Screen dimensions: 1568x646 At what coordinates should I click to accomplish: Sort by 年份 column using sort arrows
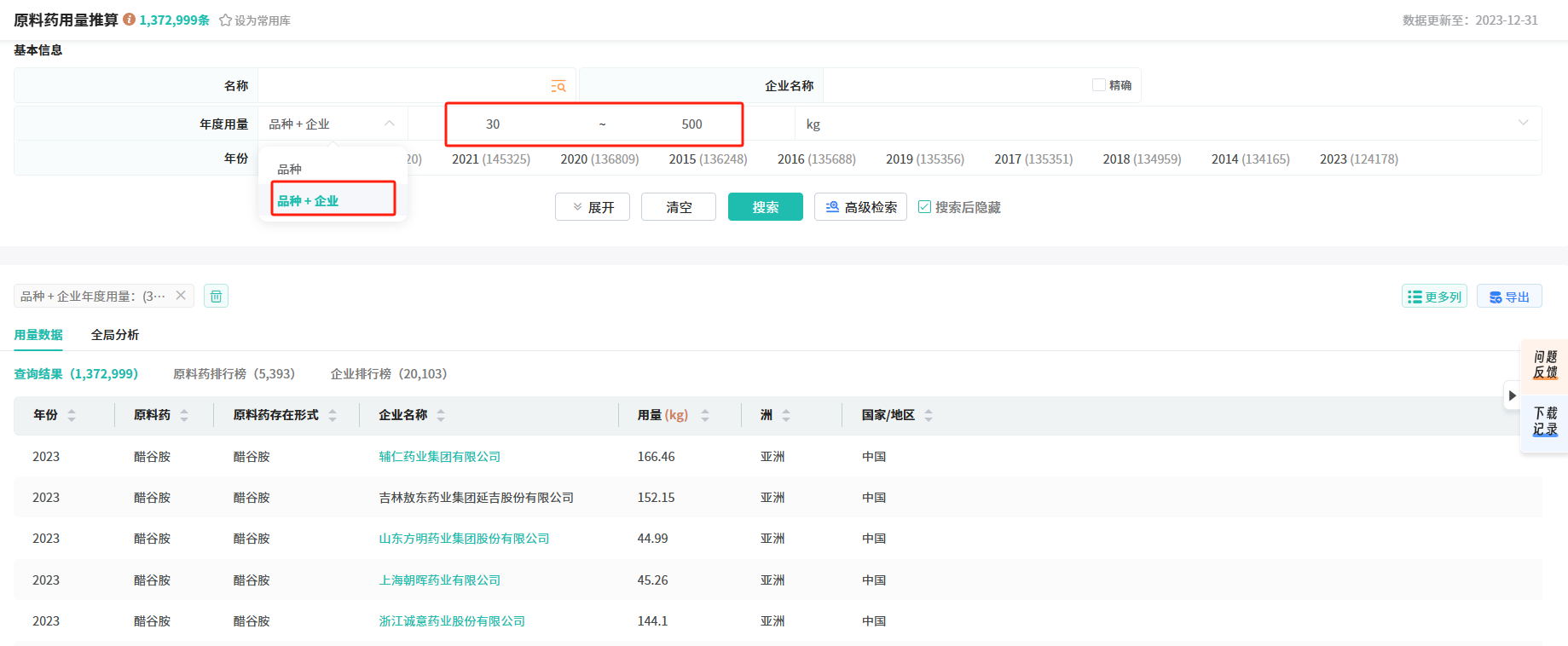[x=72, y=415]
